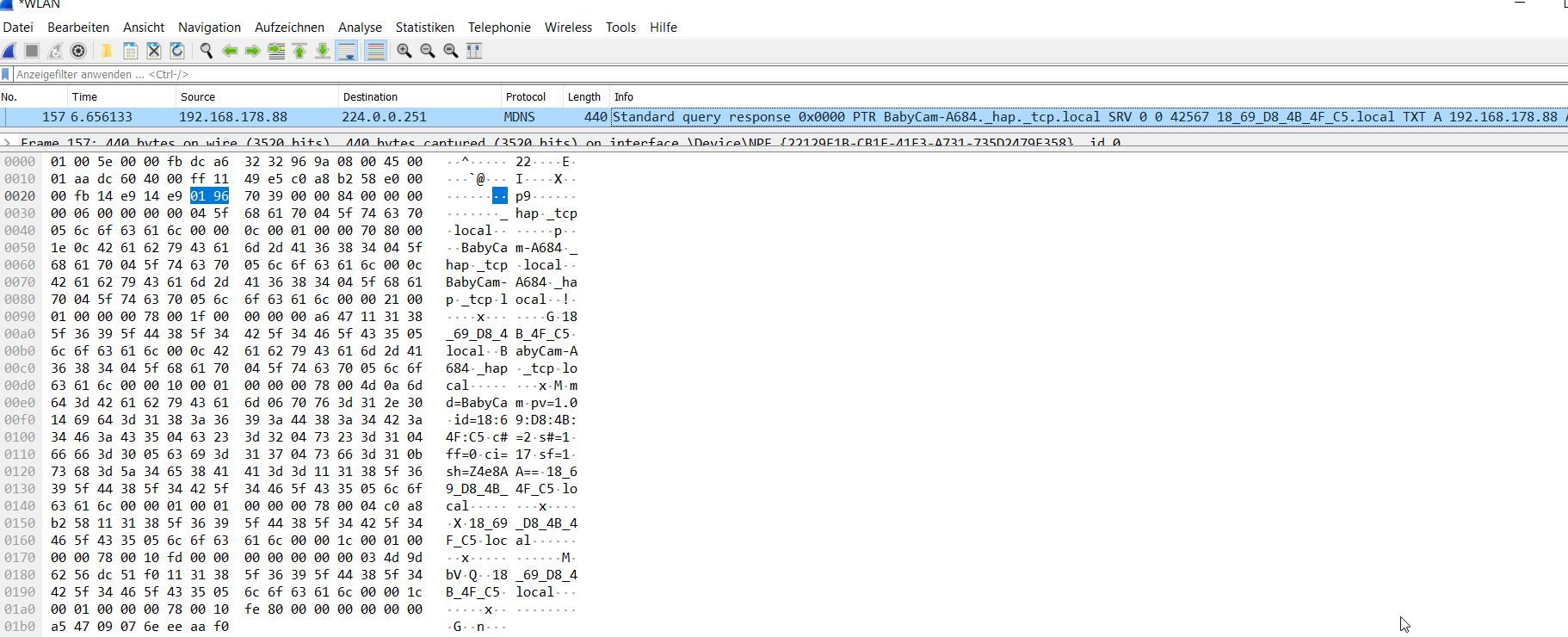1568x637 pixels.
Task: Jump to the last packet
Action: click(x=323, y=51)
